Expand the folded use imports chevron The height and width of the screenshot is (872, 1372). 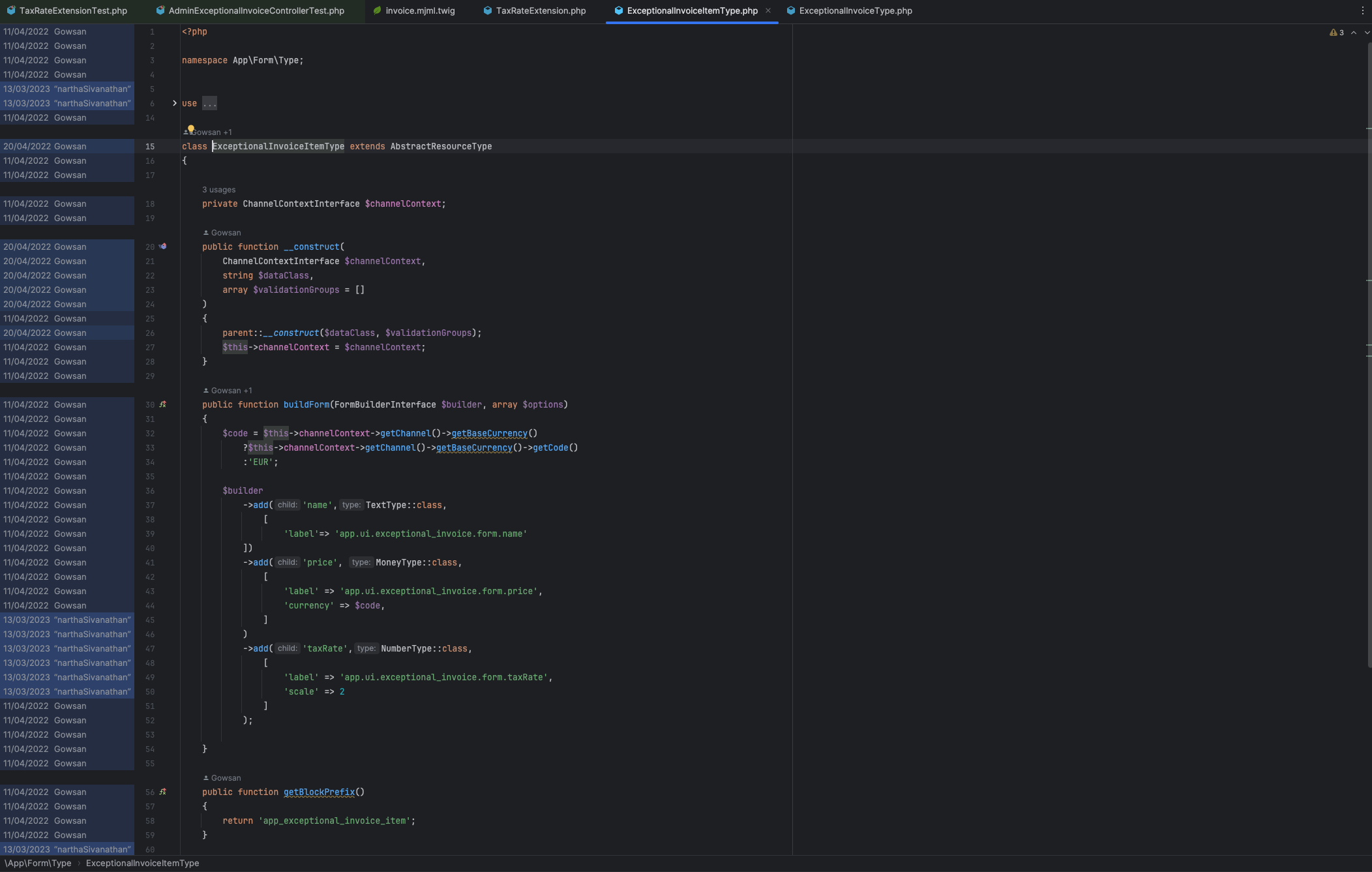(174, 103)
